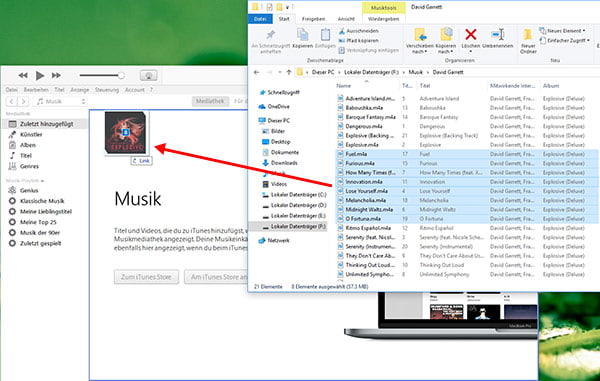The width and height of the screenshot is (600, 381).
Task: Click the An Schnellzugriff anheften pin icon
Action: pos(271,35)
